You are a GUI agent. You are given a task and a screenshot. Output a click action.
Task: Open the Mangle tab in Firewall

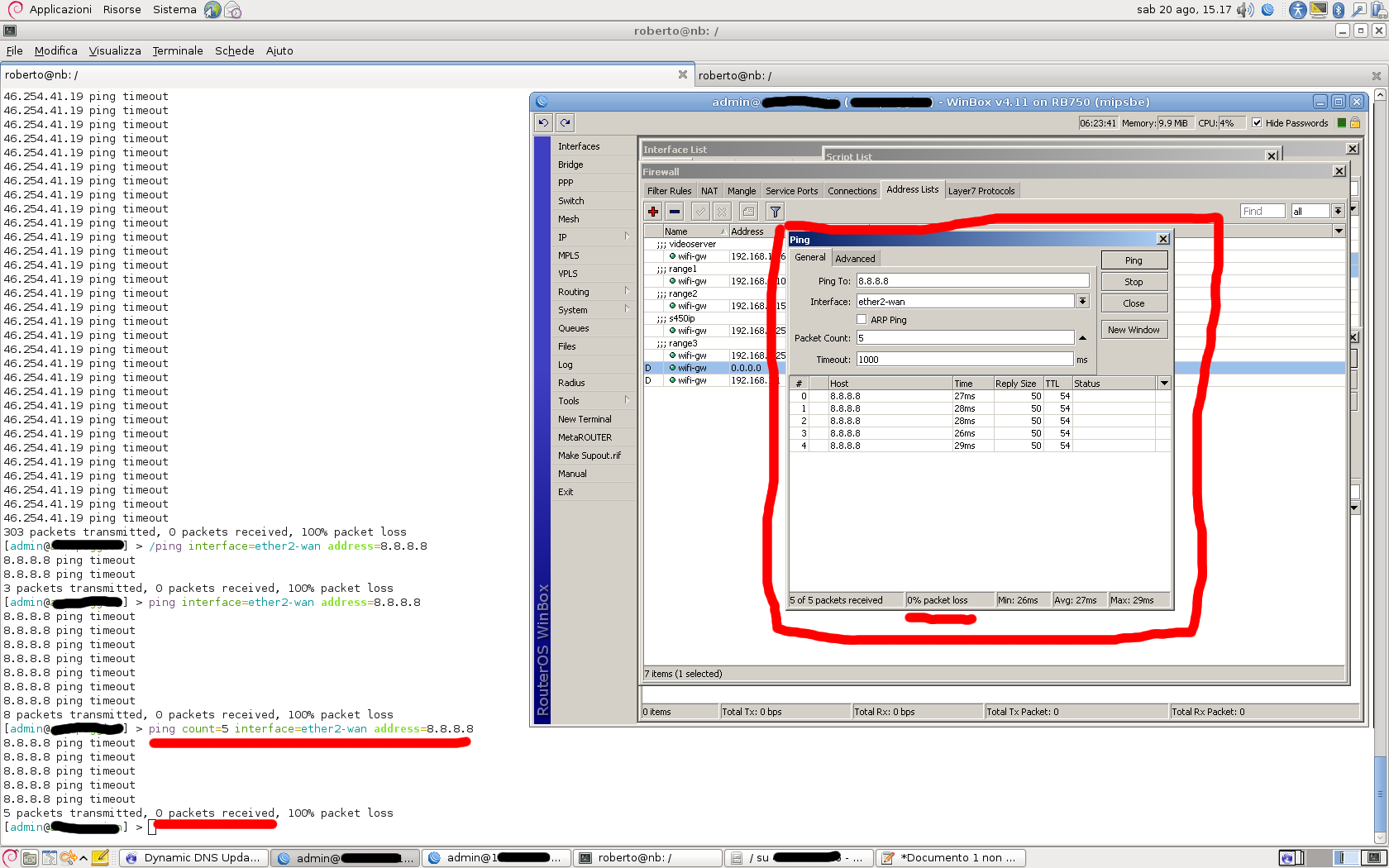(742, 191)
